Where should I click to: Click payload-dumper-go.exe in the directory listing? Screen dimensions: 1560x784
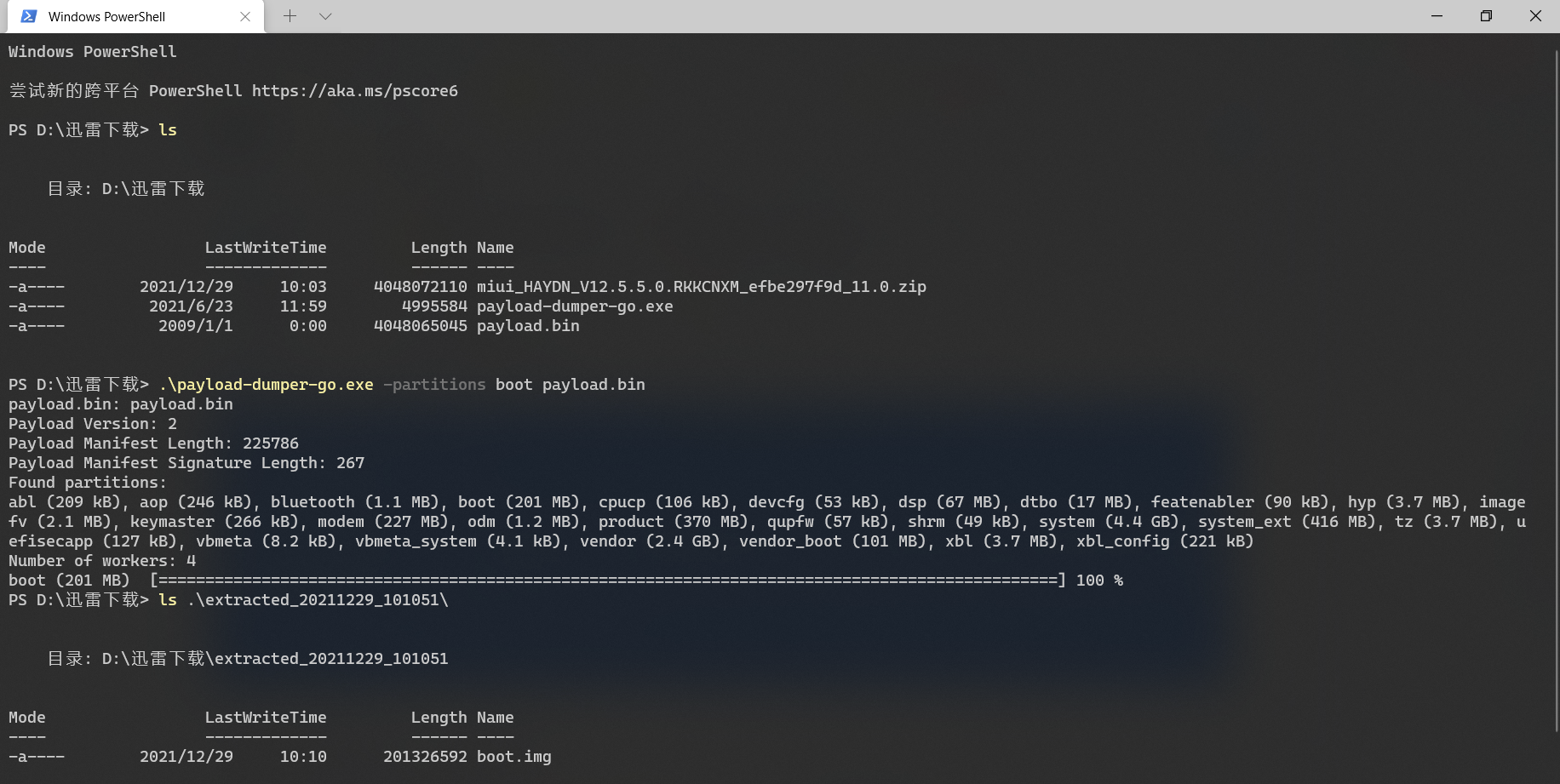click(575, 306)
